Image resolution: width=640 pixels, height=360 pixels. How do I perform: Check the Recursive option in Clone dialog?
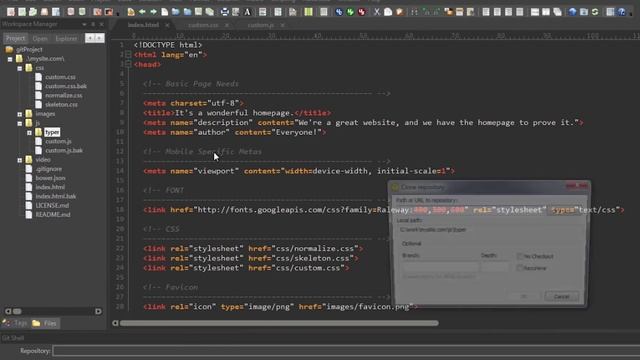520,268
